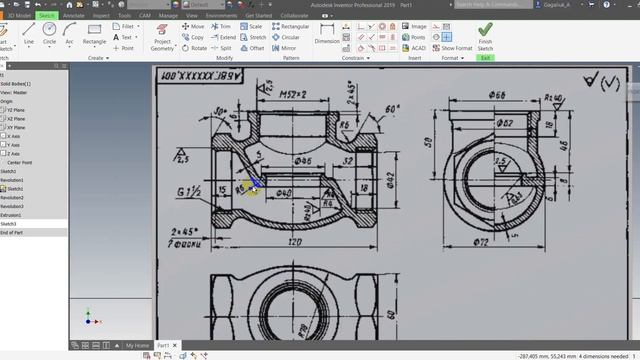Select the Dimension tool
This screenshot has height=360, width=640.
tap(327, 33)
